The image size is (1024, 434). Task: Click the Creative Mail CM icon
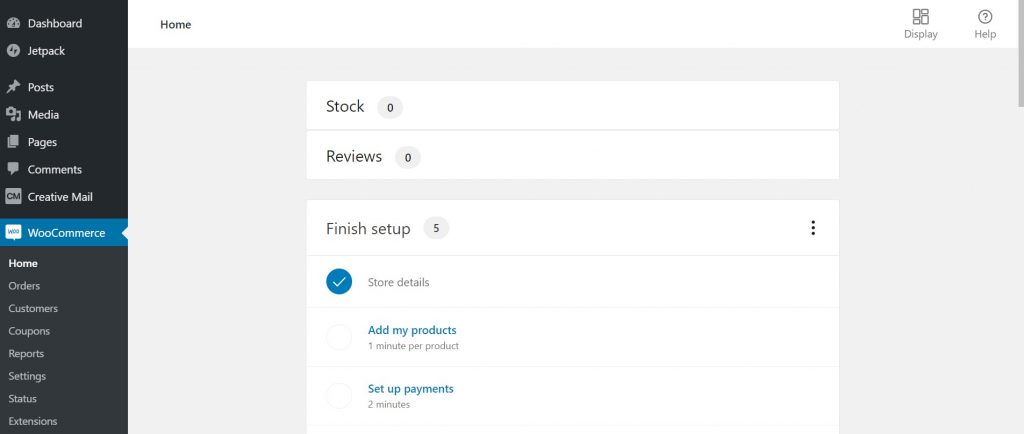tap(14, 197)
